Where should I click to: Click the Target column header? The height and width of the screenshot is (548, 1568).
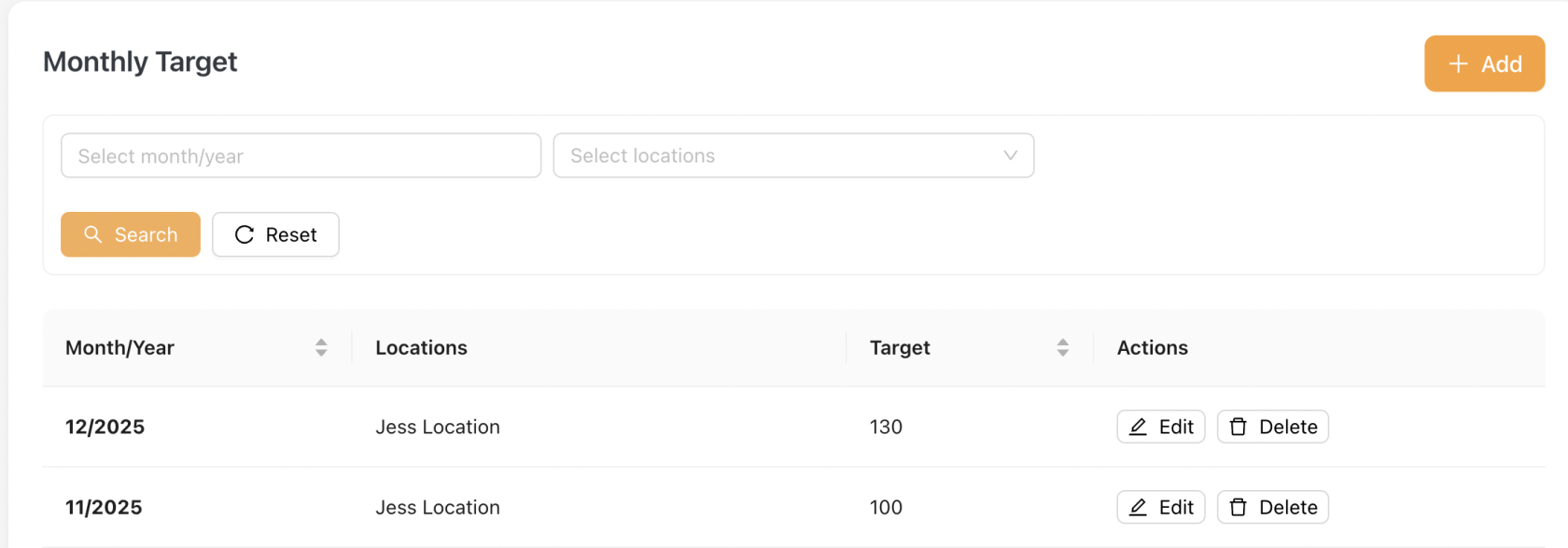[x=900, y=347]
